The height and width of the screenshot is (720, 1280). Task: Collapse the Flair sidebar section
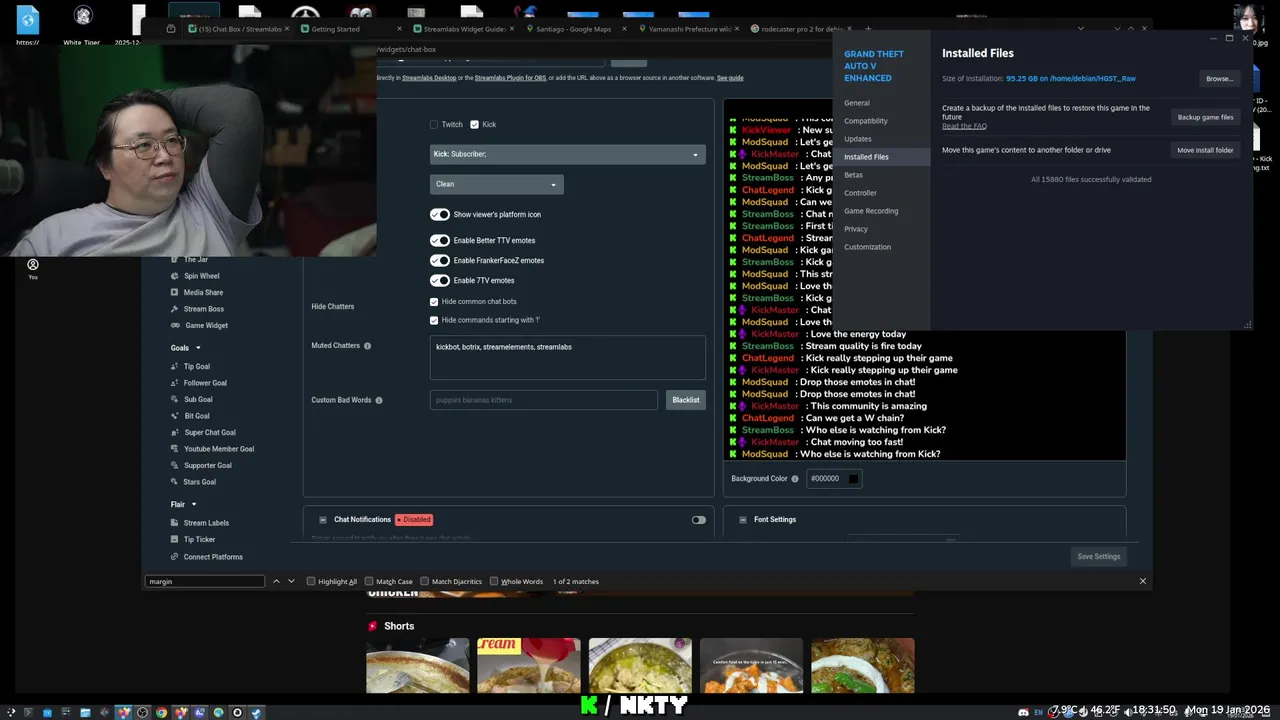tap(183, 505)
